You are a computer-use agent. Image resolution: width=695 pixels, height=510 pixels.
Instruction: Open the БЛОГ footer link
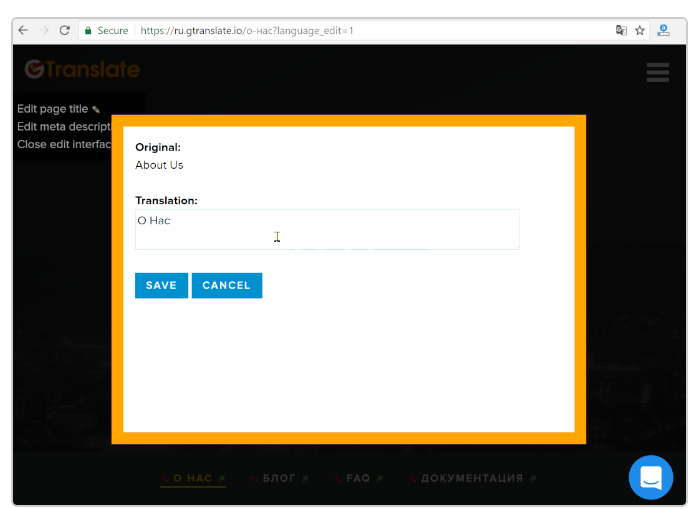[x=279, y=479]
